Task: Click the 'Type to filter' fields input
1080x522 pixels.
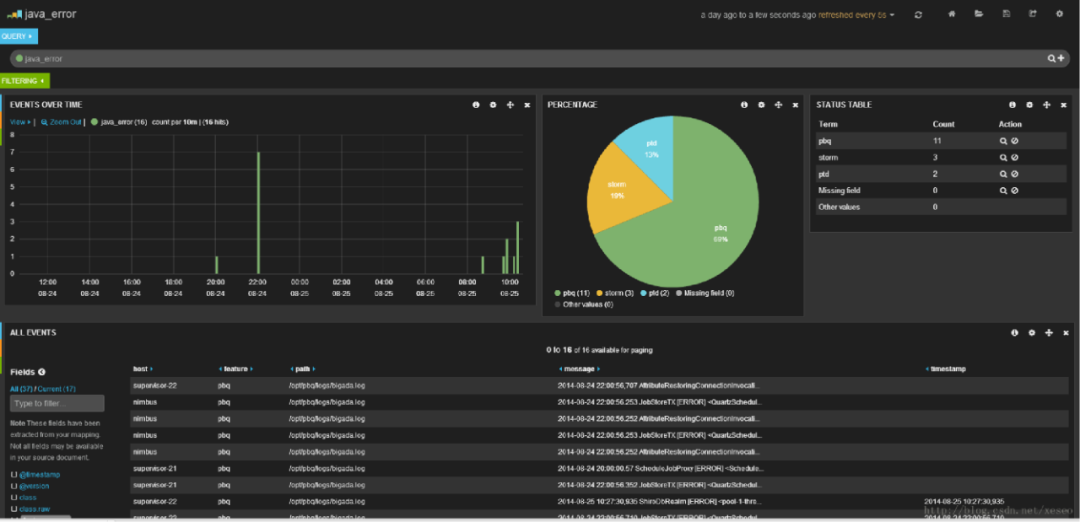Action: (x=57, y=404)
